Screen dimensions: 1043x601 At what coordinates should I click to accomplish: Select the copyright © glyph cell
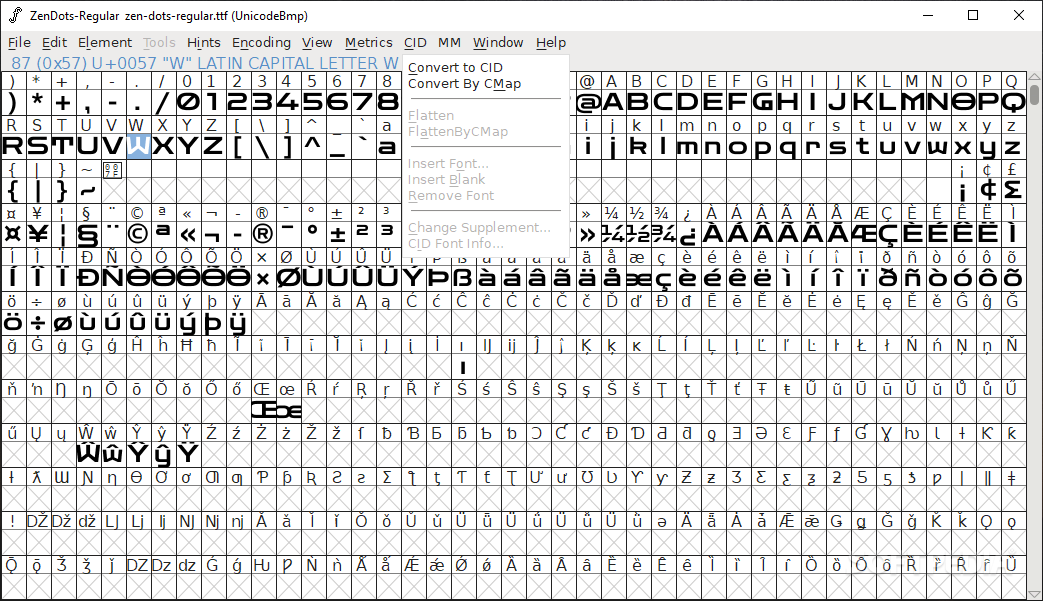(138, 234)
